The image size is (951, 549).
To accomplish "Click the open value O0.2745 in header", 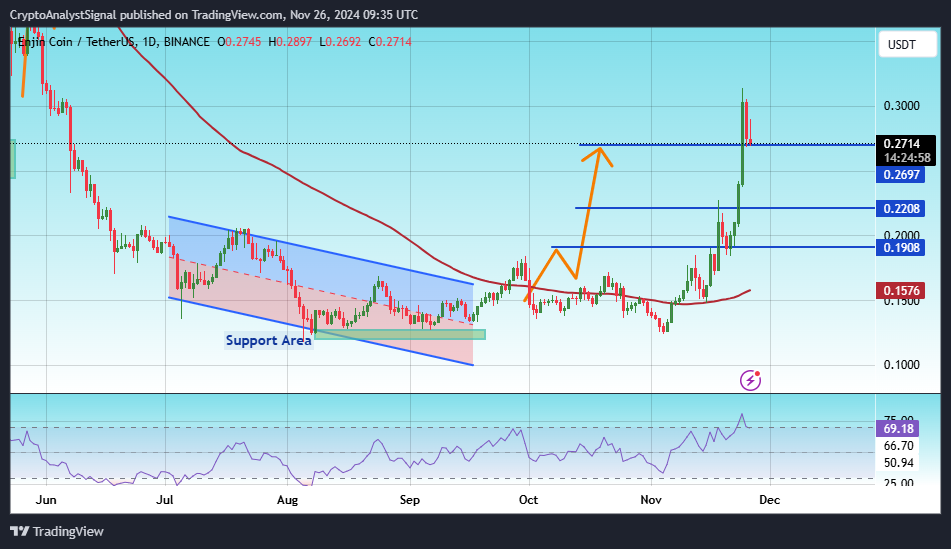I will (239, 42).
